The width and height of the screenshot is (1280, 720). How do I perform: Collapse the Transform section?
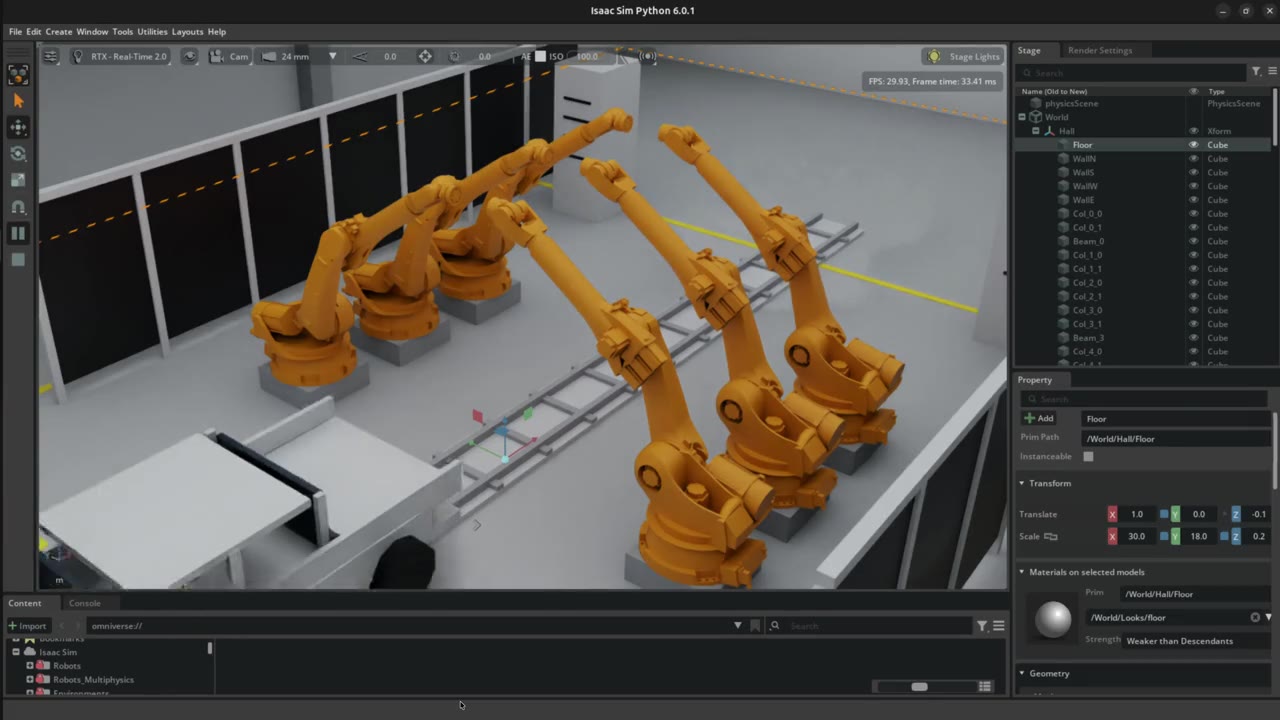click(x=1022, y=483)
